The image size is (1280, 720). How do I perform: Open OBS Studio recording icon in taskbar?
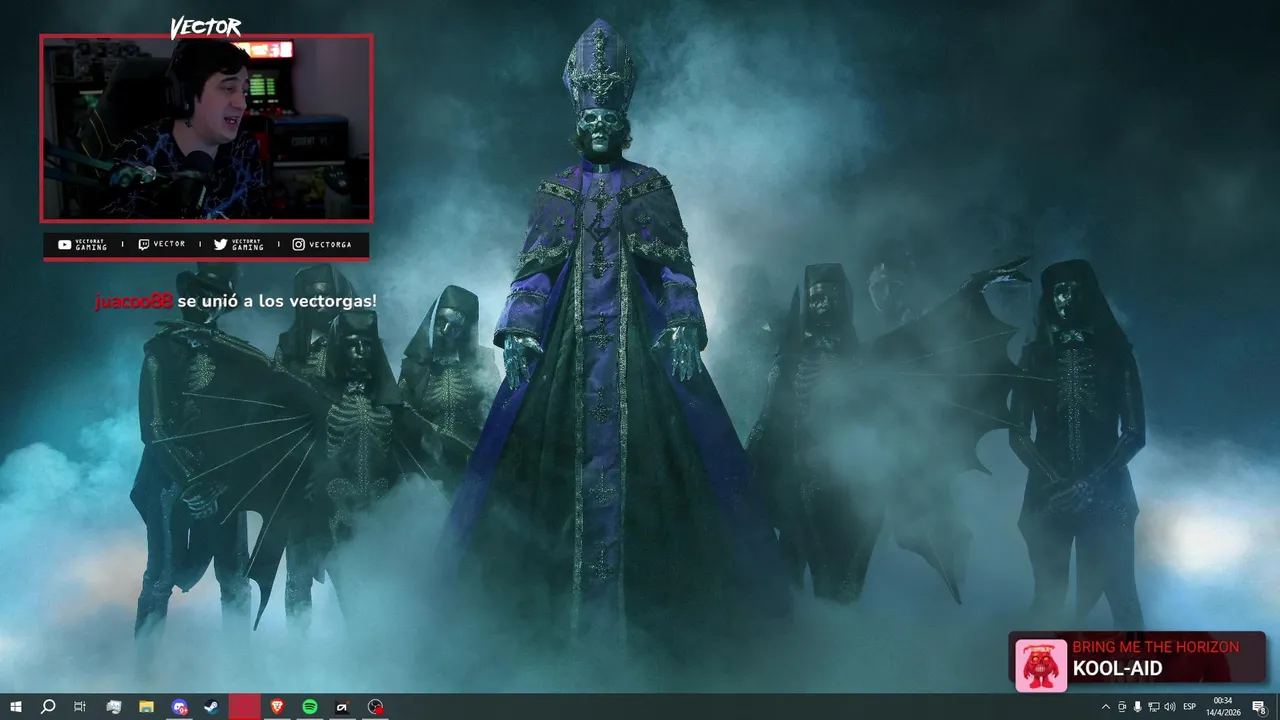[375, 707]
